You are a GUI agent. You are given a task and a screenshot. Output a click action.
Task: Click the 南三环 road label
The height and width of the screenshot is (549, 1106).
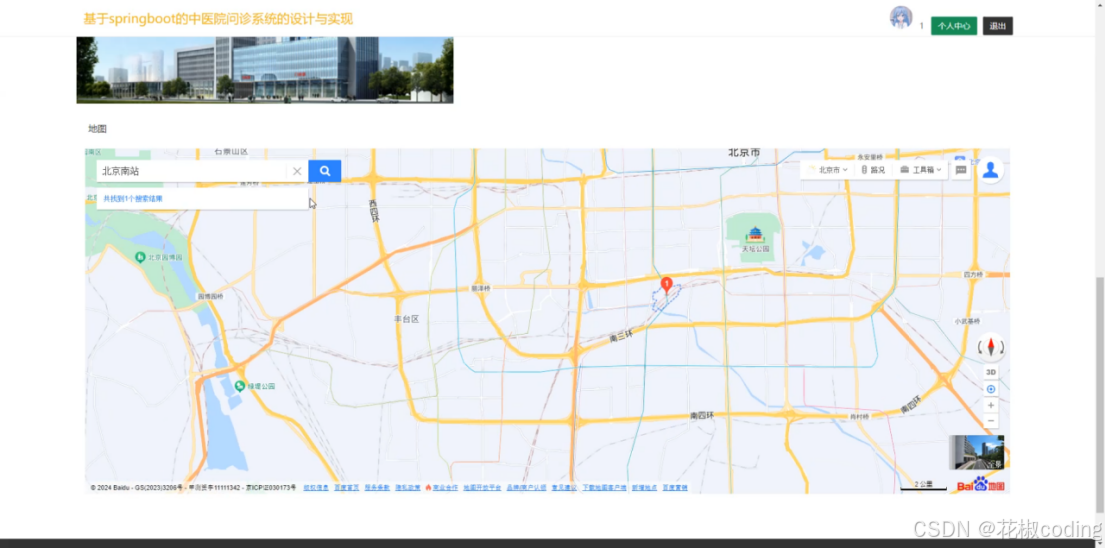[621, 339]
